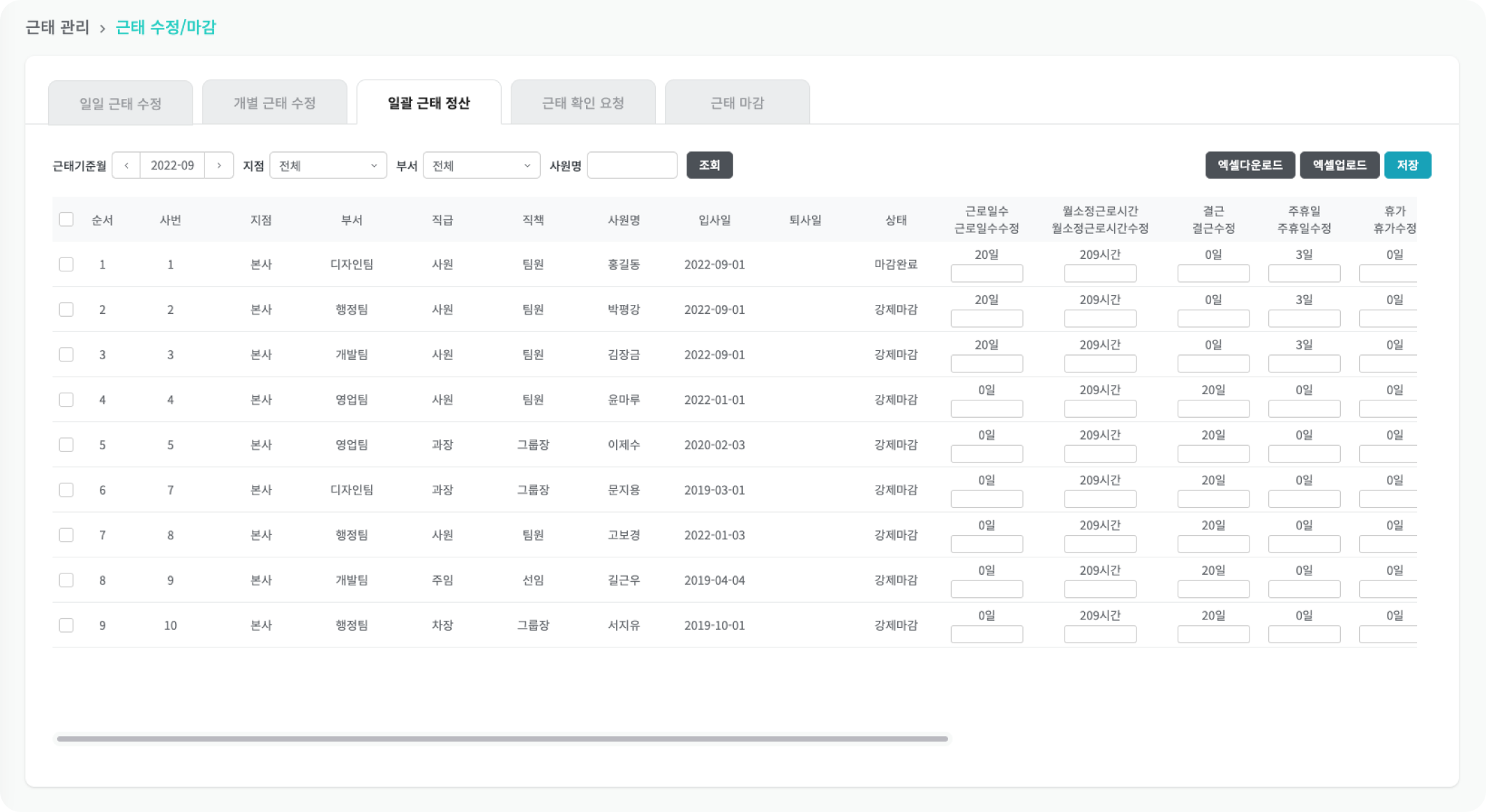This screenshot has width=1486, height=812.
Task: Focus the 사원명 search input
Action: 632,165
